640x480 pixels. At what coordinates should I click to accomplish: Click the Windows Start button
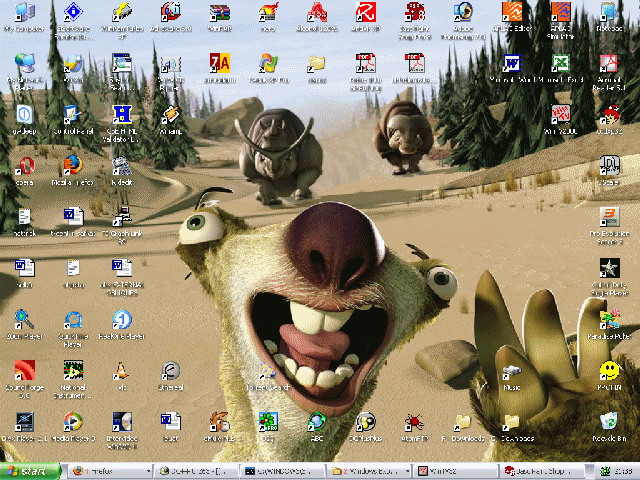click(x=28, y=470)
